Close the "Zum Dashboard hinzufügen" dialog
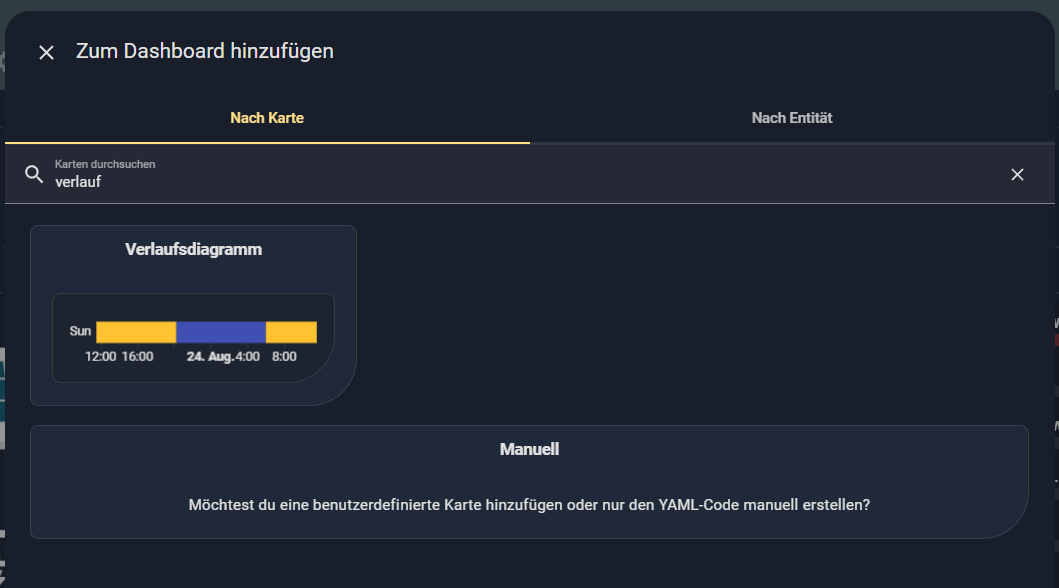The width and height of the screenshot is (1059, 588). pyautogui.click(x=46, y=52)
